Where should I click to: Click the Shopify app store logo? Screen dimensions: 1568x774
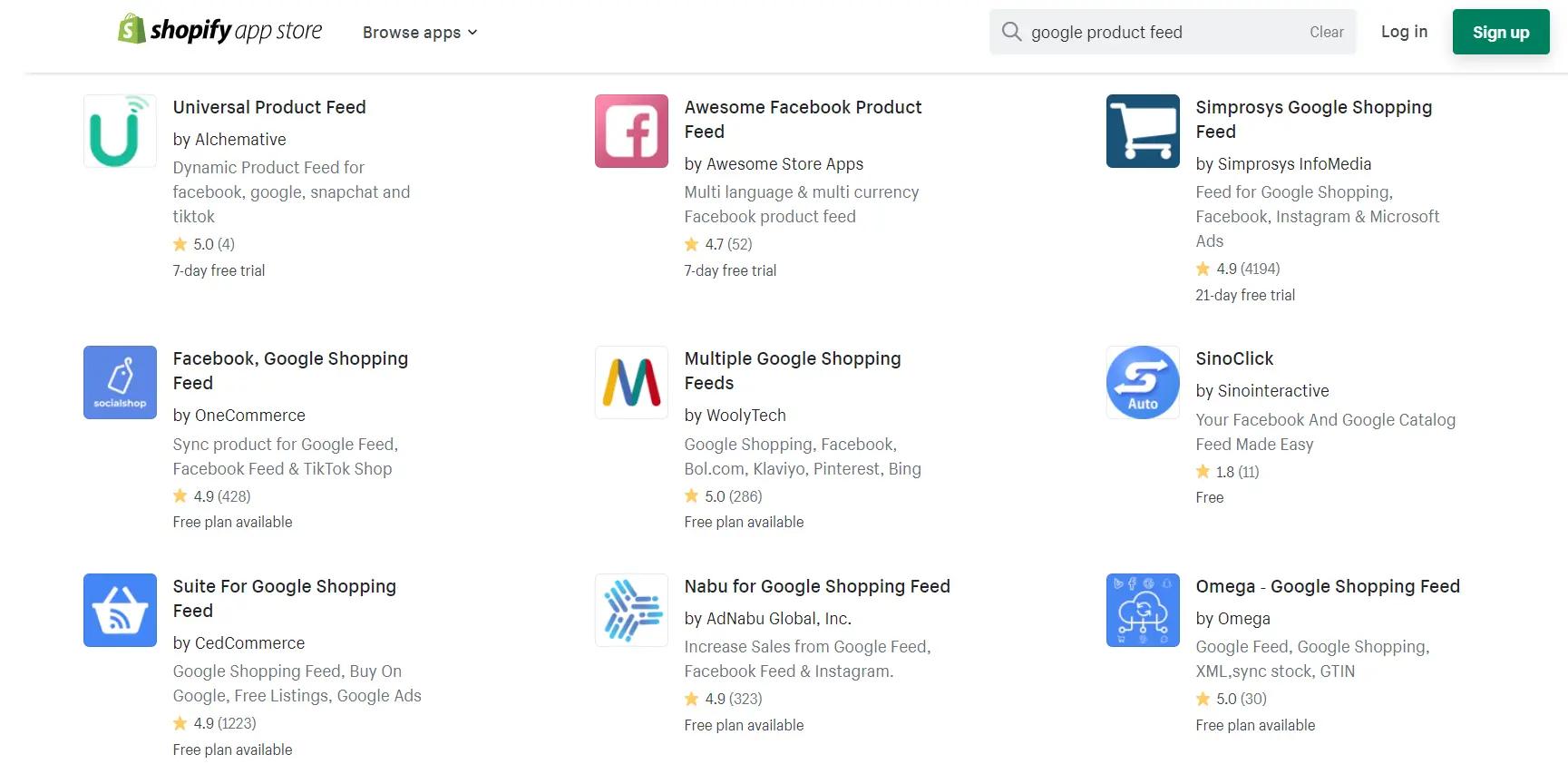tap(220, 31)
